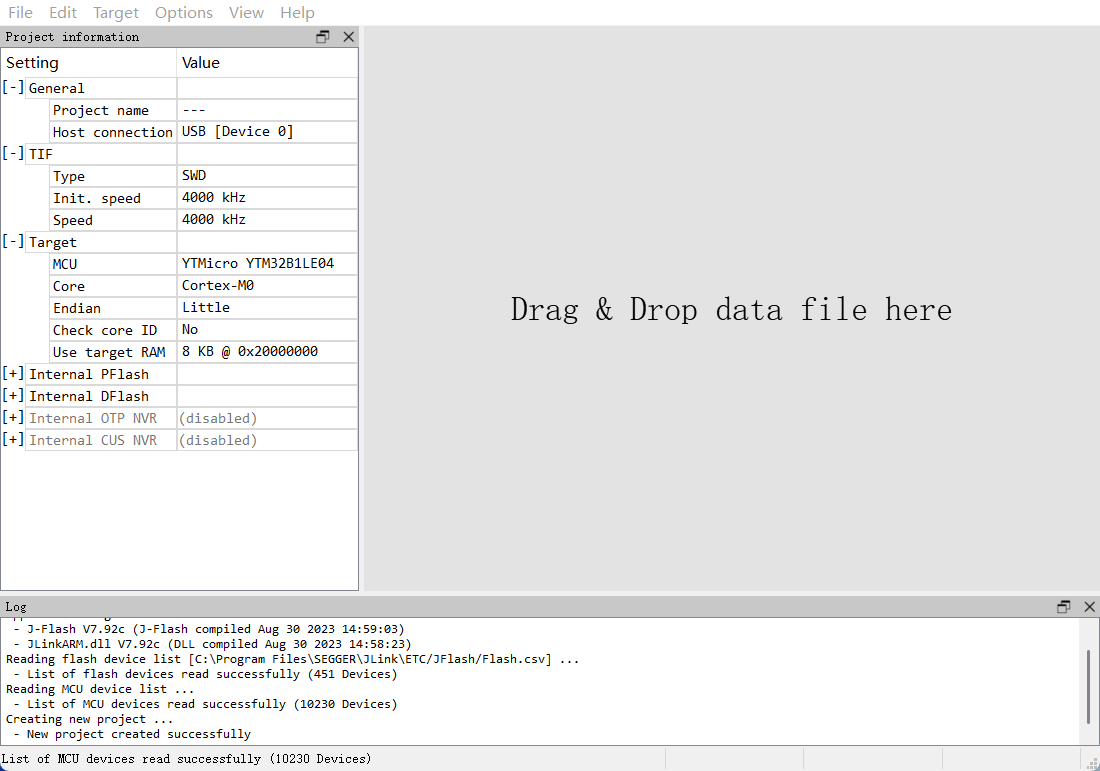Expand the disabled Internal CUS NVR section
Screen dimensions: 1100x771
(13, 439)
